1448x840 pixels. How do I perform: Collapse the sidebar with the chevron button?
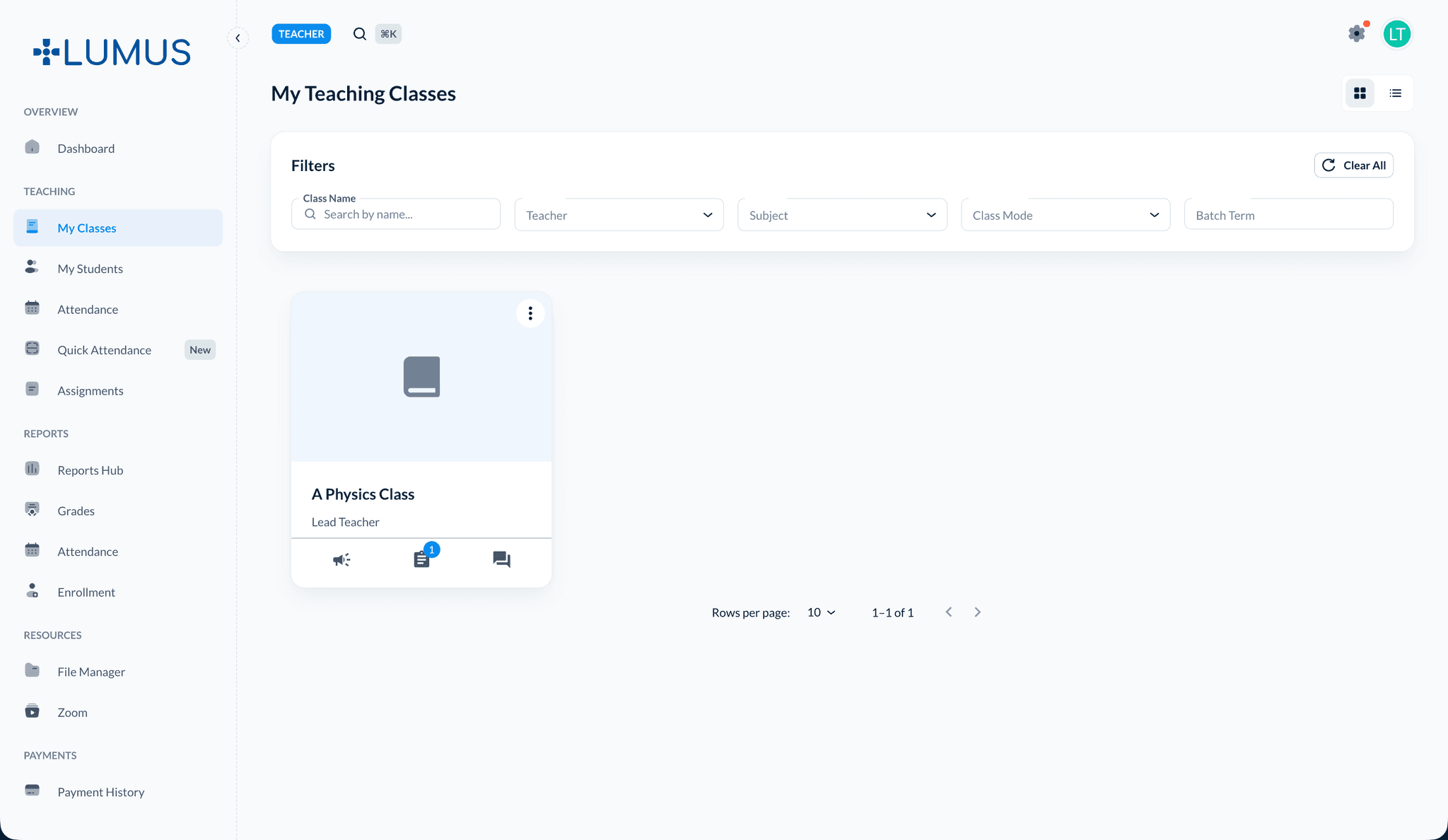coord(238,38)
